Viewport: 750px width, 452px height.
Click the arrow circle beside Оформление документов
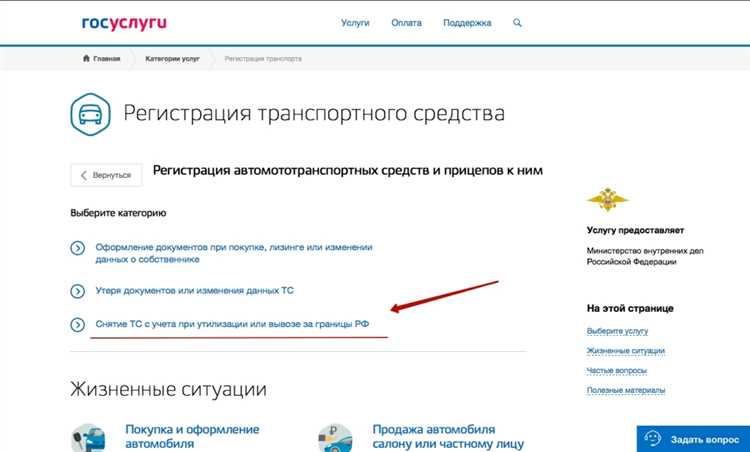[77, 248]
